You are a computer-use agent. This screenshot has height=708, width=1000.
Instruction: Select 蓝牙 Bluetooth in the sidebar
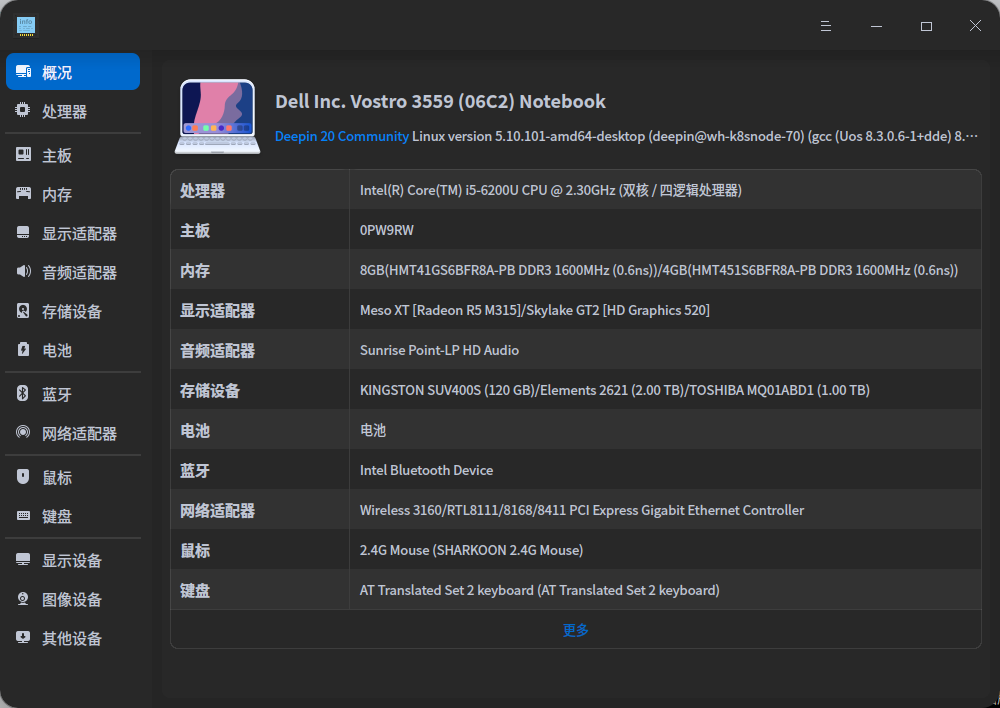(x=73, y=394)
